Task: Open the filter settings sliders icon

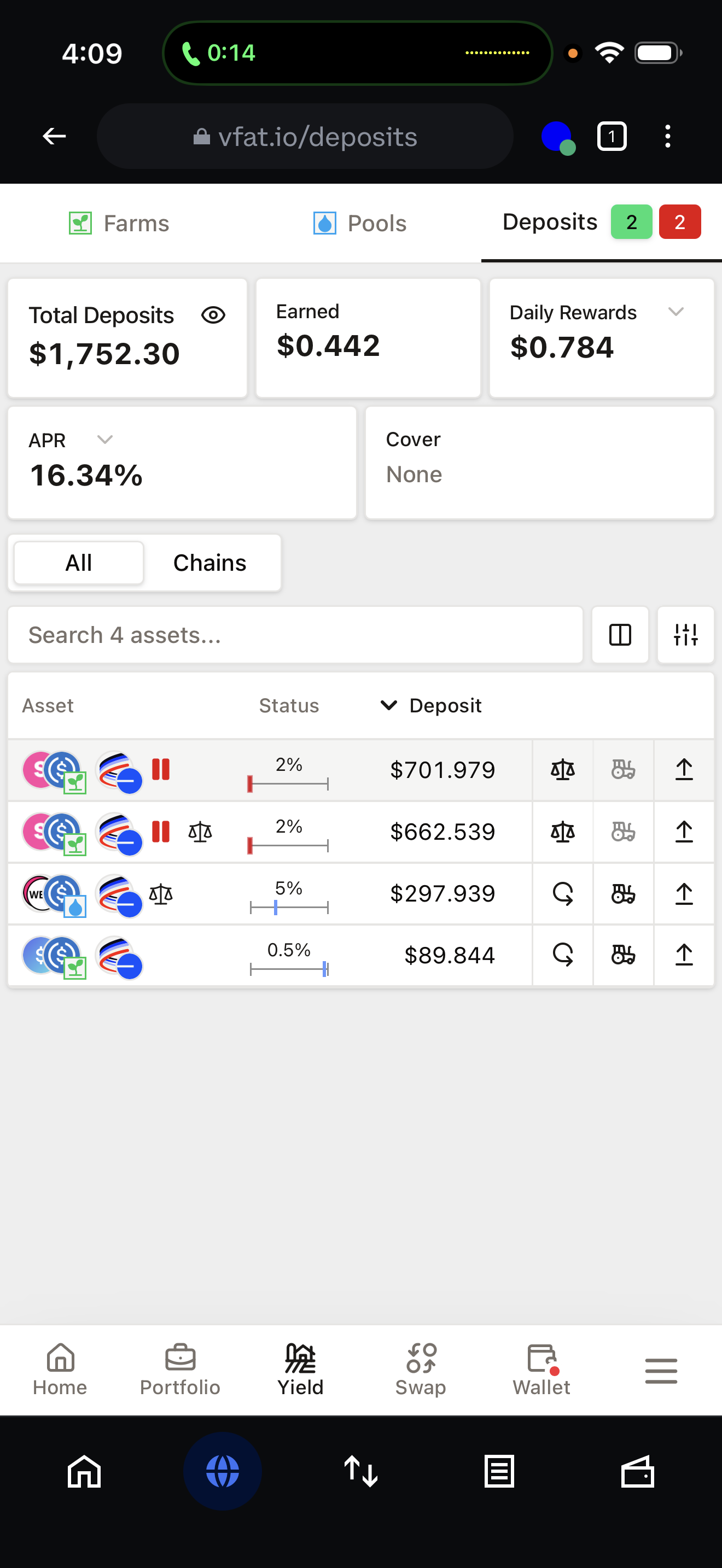Action: (685, 635)
